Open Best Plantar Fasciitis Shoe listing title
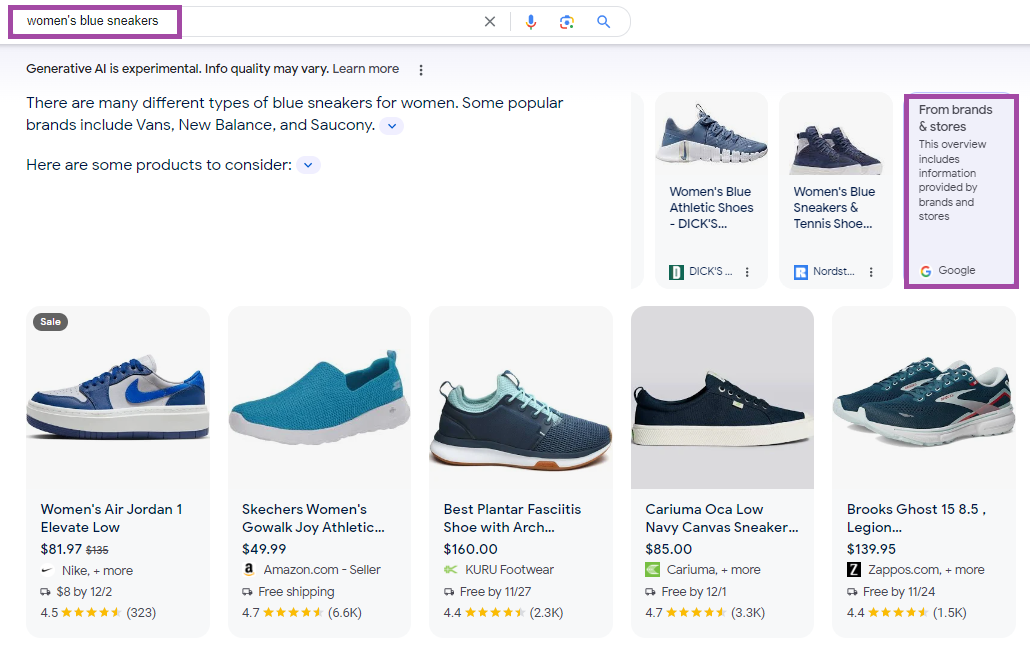The height and width of the screenshot is (653, 1031). point(512,518)
